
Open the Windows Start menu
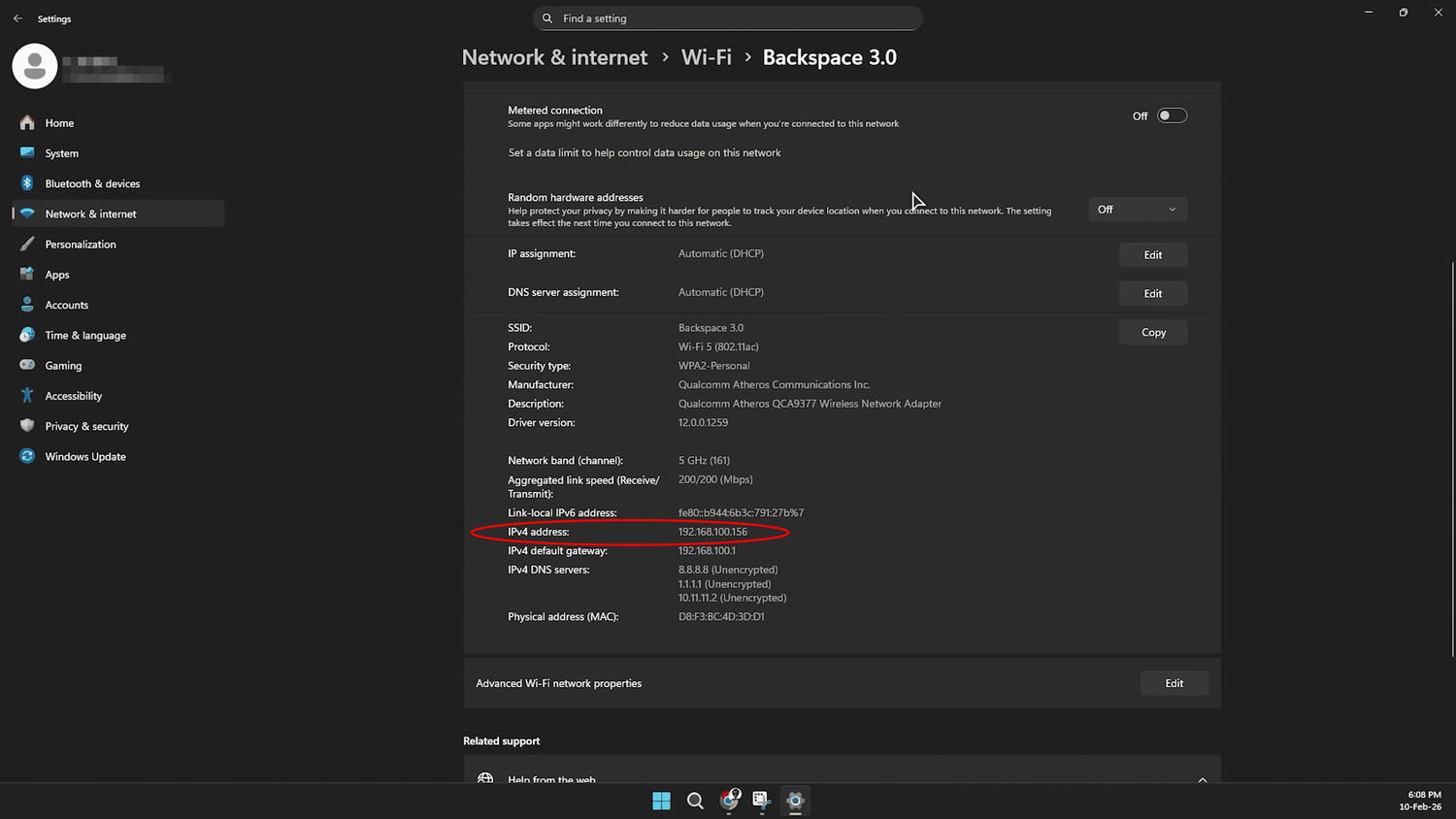click(x=661, y=801)
